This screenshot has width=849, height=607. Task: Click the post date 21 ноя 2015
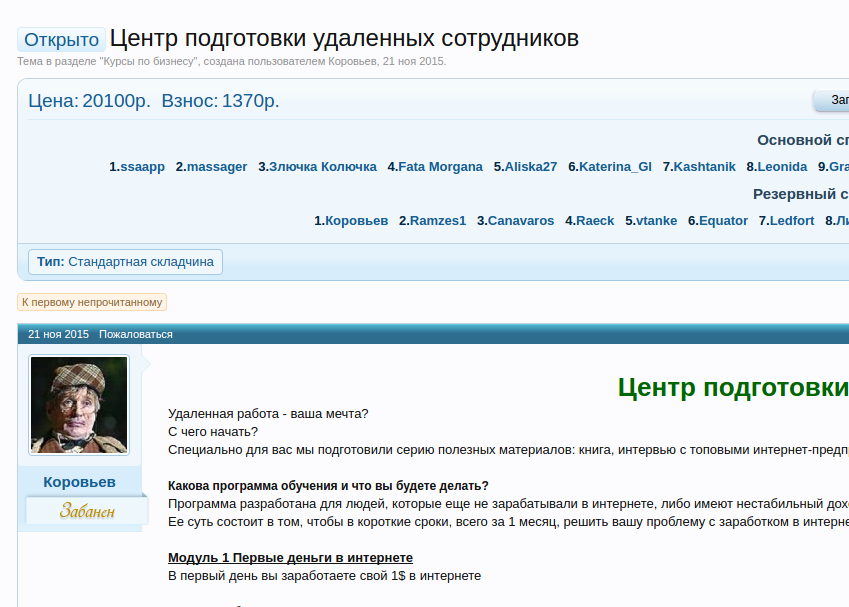(x=58, y=334)
